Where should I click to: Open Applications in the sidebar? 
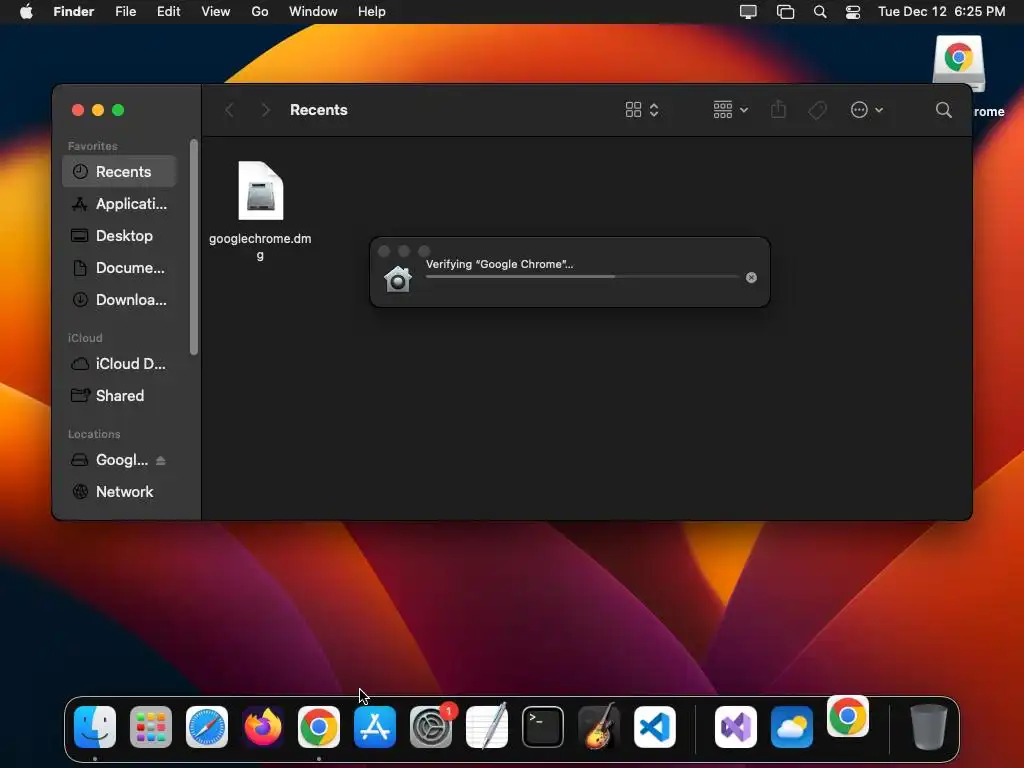[120, 204]
